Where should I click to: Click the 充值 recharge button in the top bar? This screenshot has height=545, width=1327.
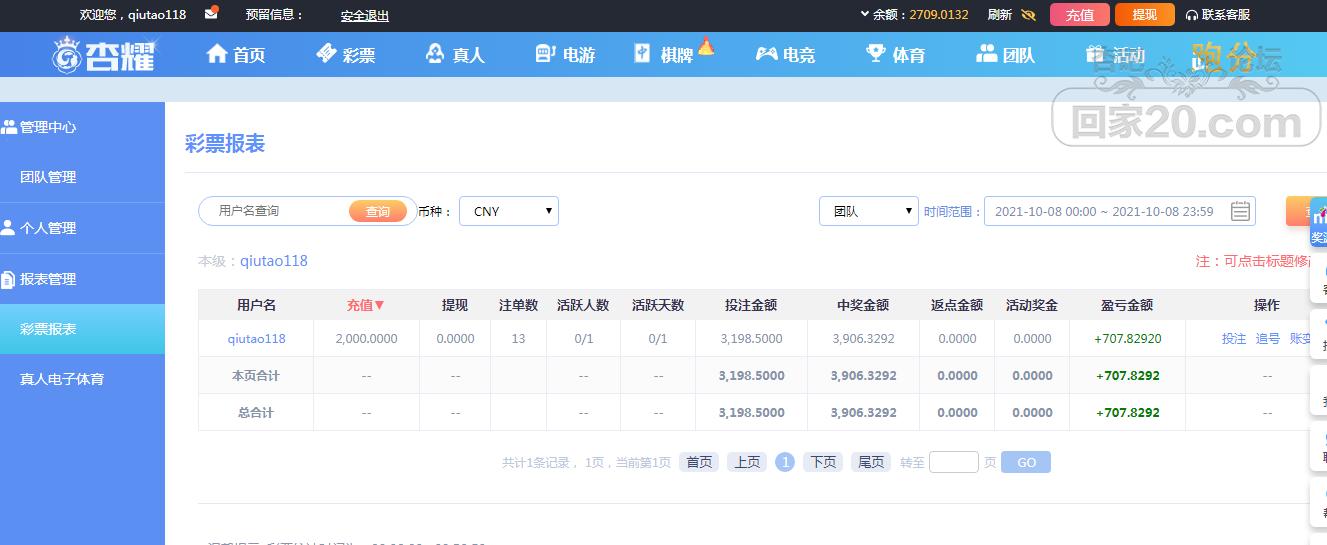(1080, 15)
